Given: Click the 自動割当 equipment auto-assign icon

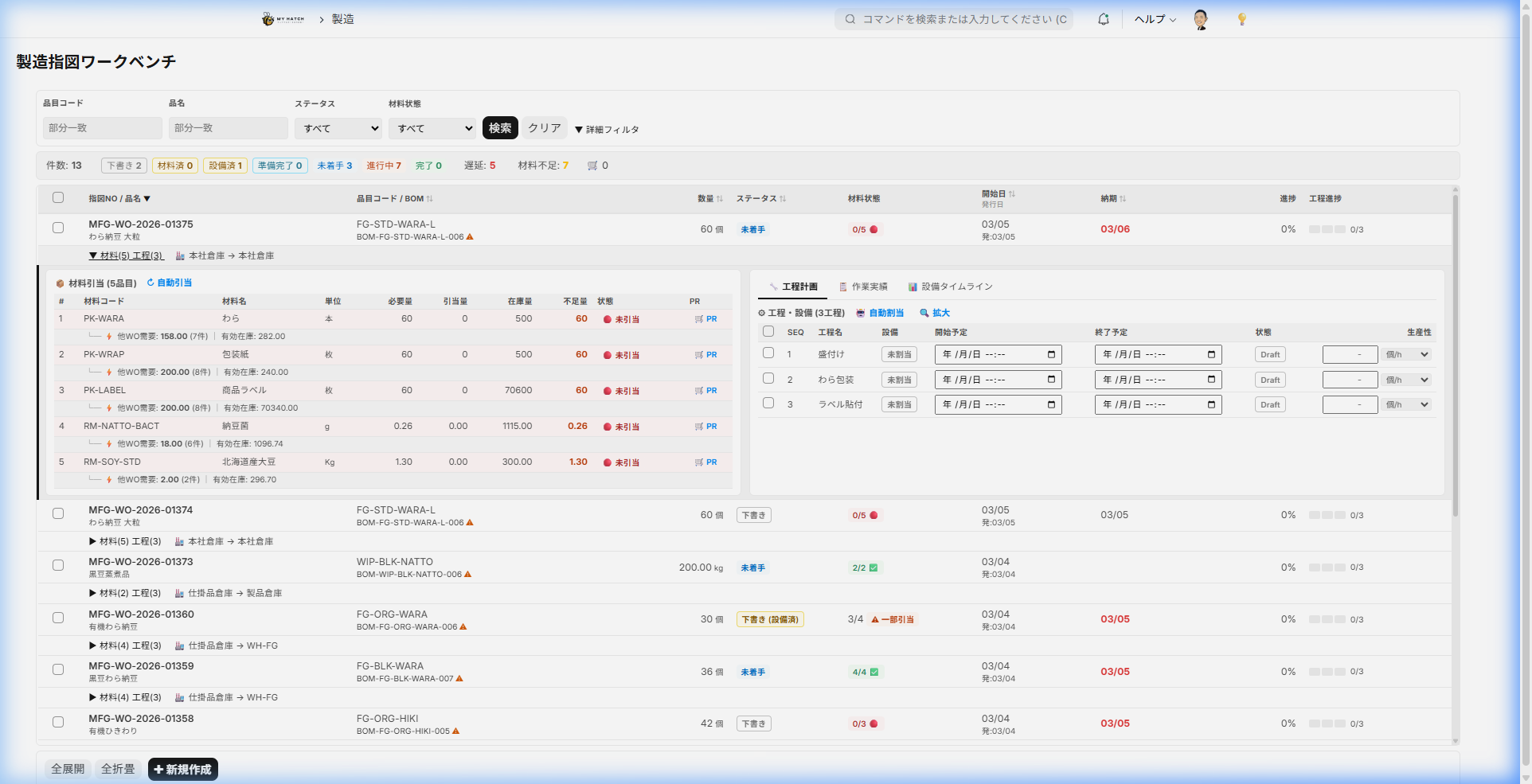Looking at the screenshot, I should pos(860,313).
